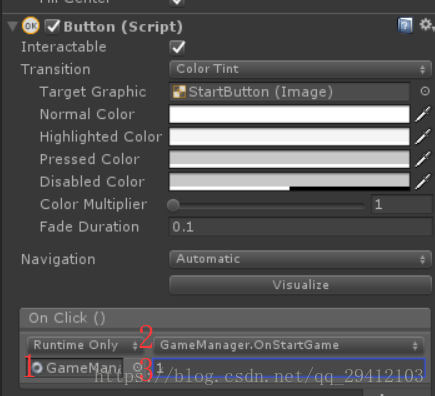435x396 pixels.
Task: Click the Transition label
Action: point(56,69)
